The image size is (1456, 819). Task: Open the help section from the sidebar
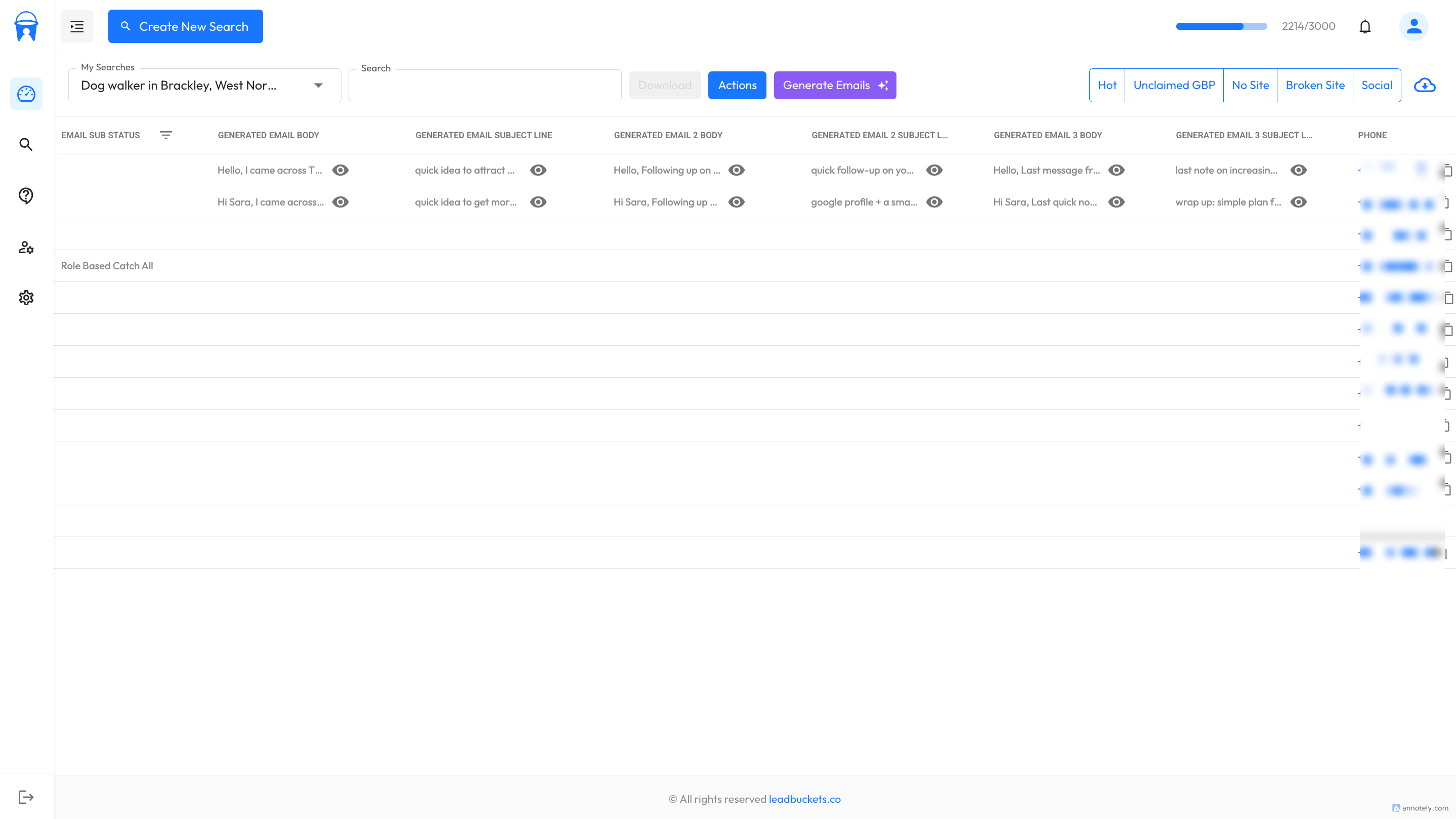coord(26,196)
